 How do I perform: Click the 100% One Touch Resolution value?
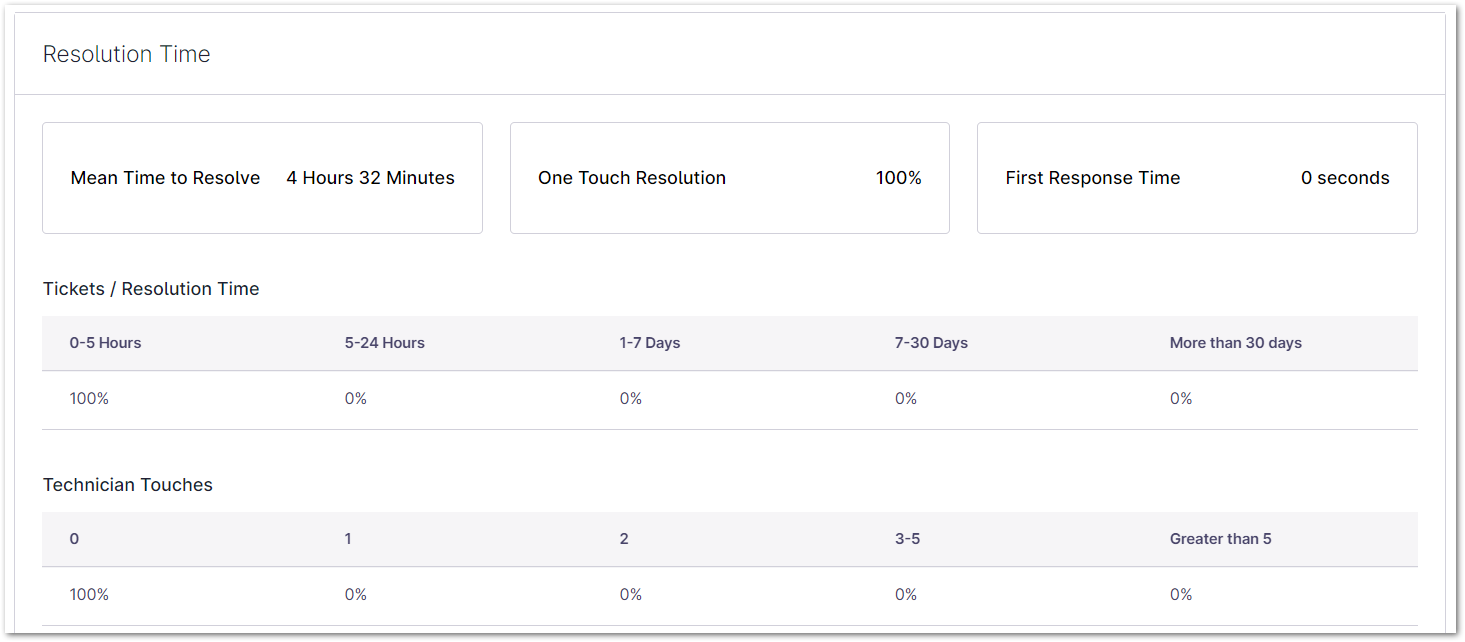(x=898, y=178)
